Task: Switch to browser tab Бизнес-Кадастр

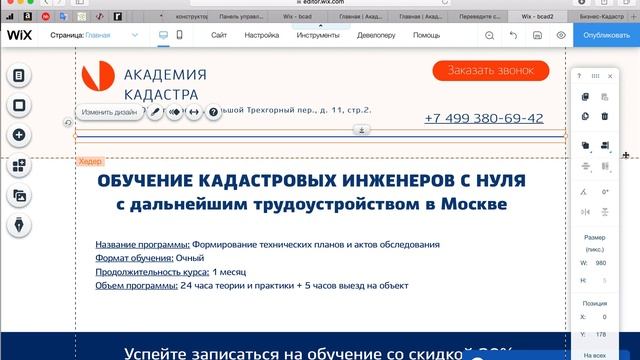Action: pyautogui.click(x=601, y=17)
